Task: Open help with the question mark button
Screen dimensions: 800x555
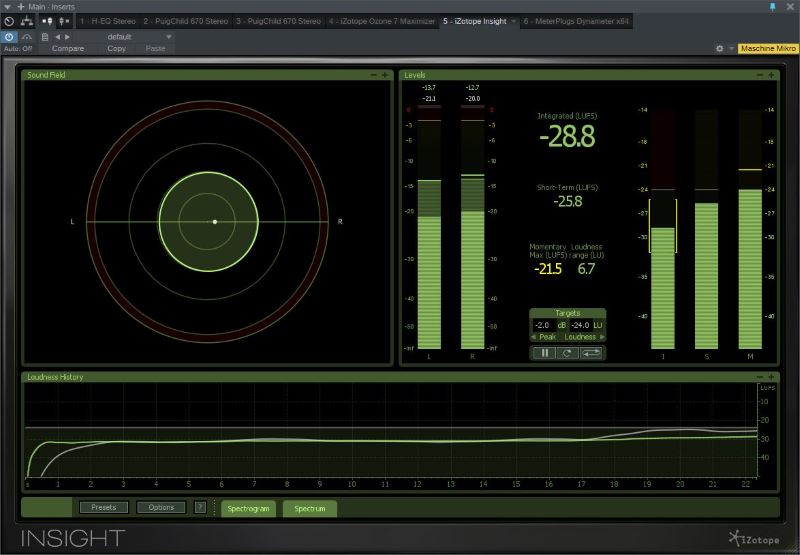Action: click(x=200, y=507)
